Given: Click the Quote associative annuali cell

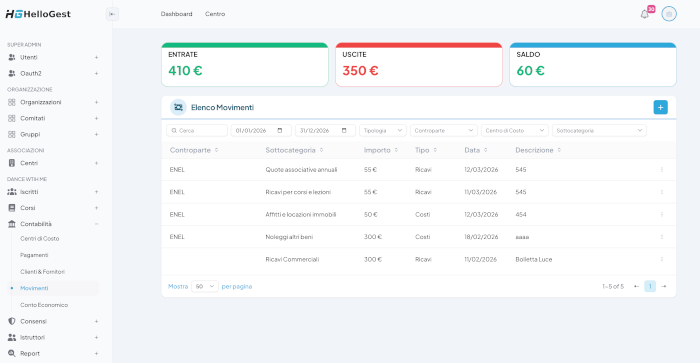Looking at the screenshot, I should [x=301, y=170].
